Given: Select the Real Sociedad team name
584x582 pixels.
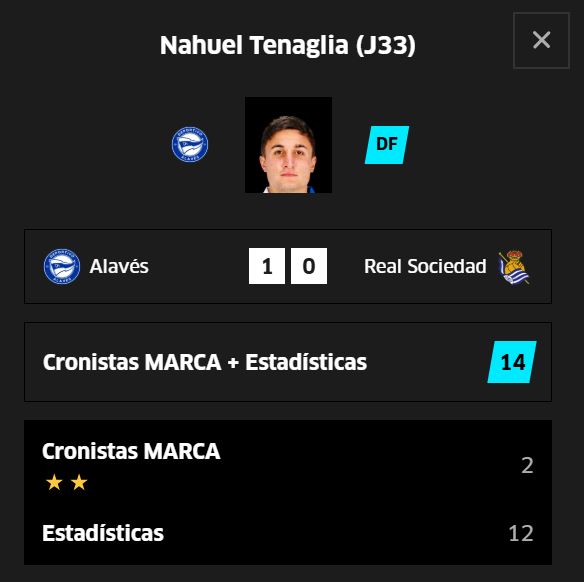Looking at the screenshot, I should click(x=425, y=266).
